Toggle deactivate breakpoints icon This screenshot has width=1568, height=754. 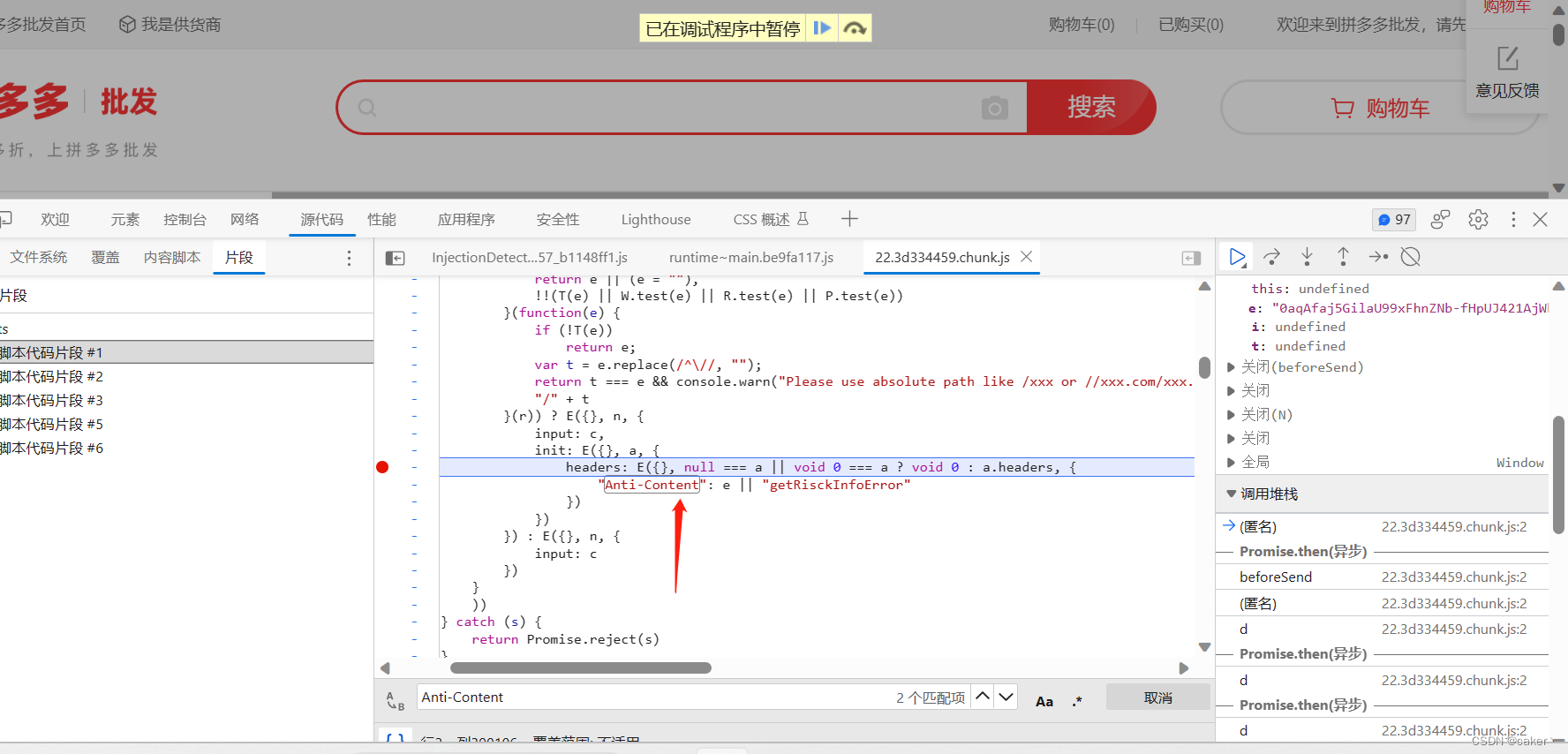[x=1411, y=257]
